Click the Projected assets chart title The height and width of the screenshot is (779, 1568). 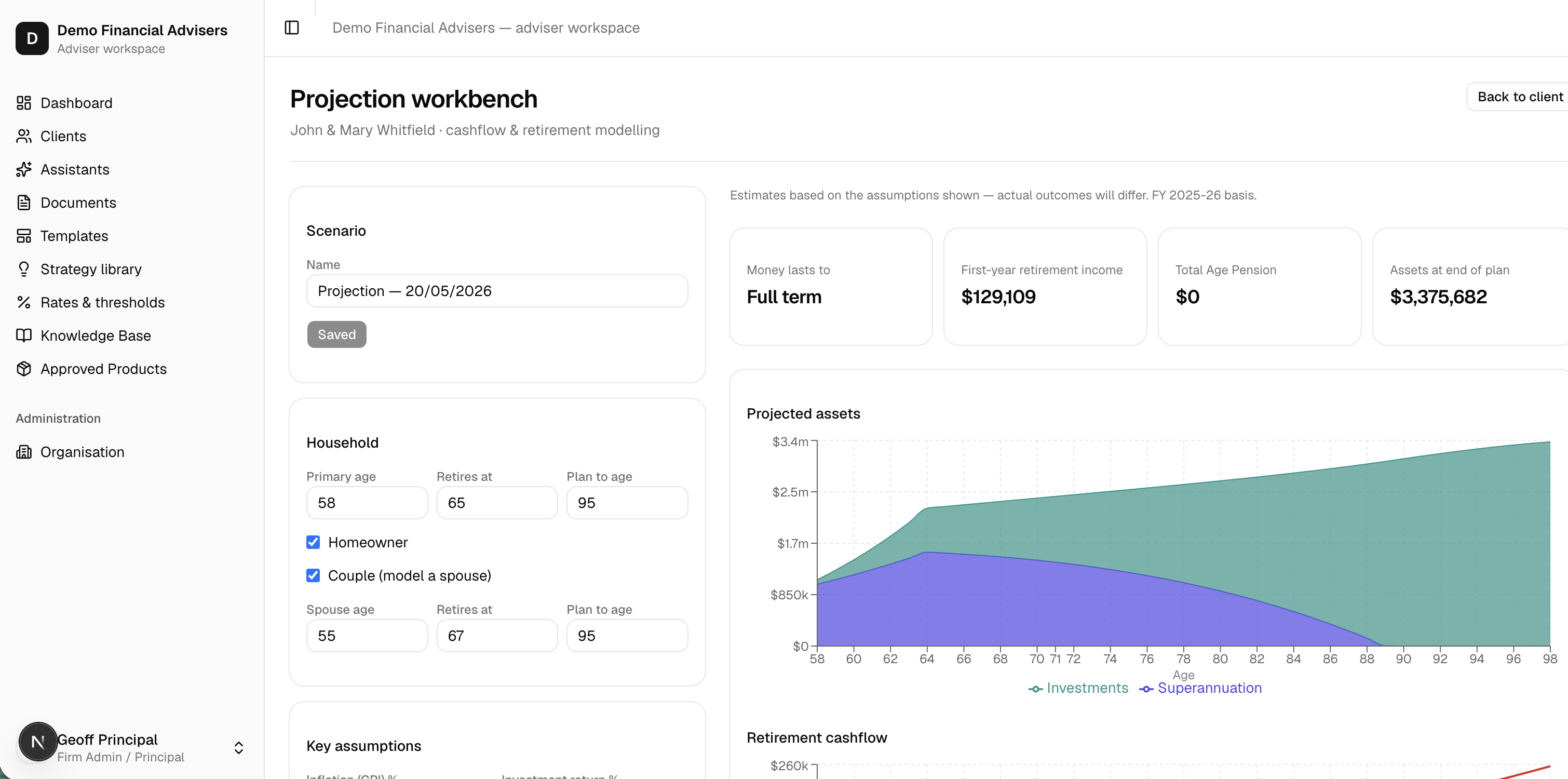804,413
